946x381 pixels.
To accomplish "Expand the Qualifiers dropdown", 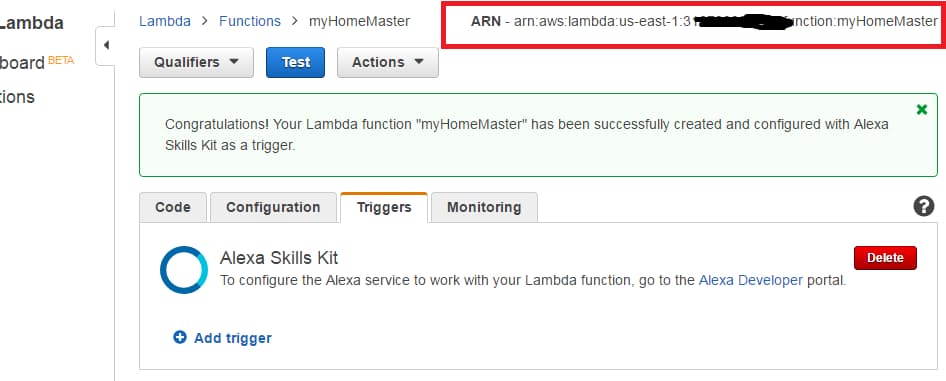I will tap(196, 62).
